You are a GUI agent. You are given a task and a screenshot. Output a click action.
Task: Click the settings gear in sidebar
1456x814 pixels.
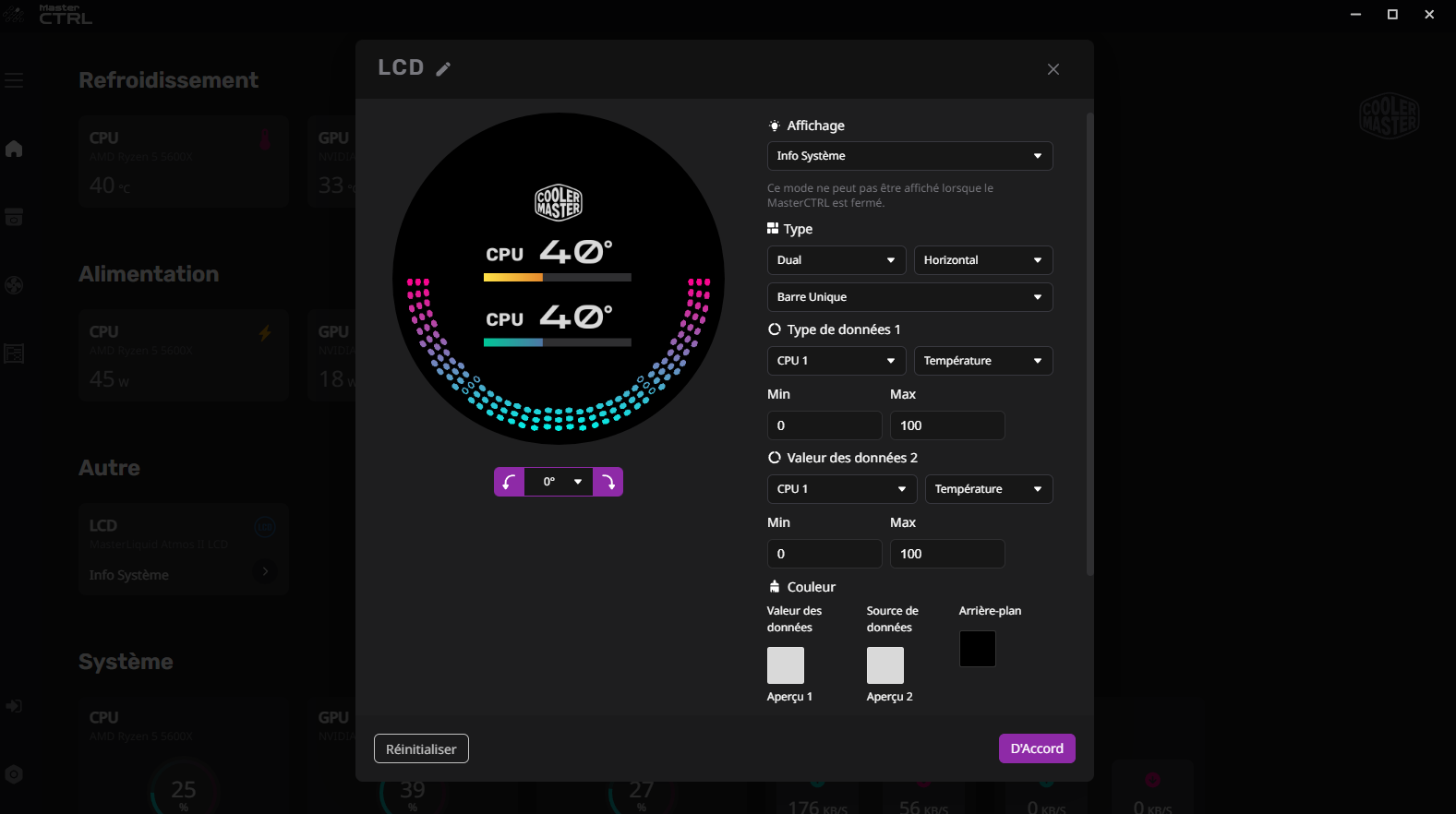click(14, 774)
